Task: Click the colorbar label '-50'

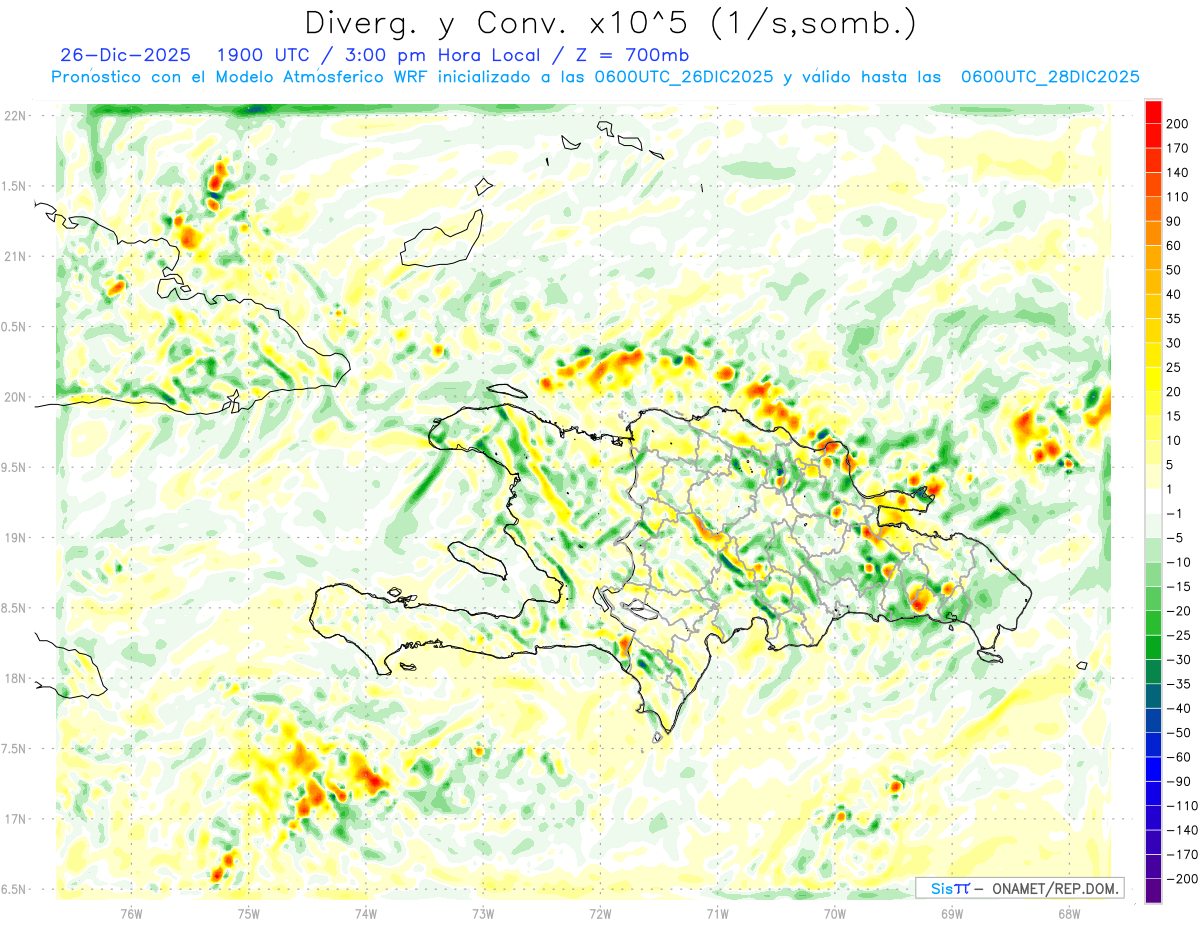Action: click(x=1178, y=733)
